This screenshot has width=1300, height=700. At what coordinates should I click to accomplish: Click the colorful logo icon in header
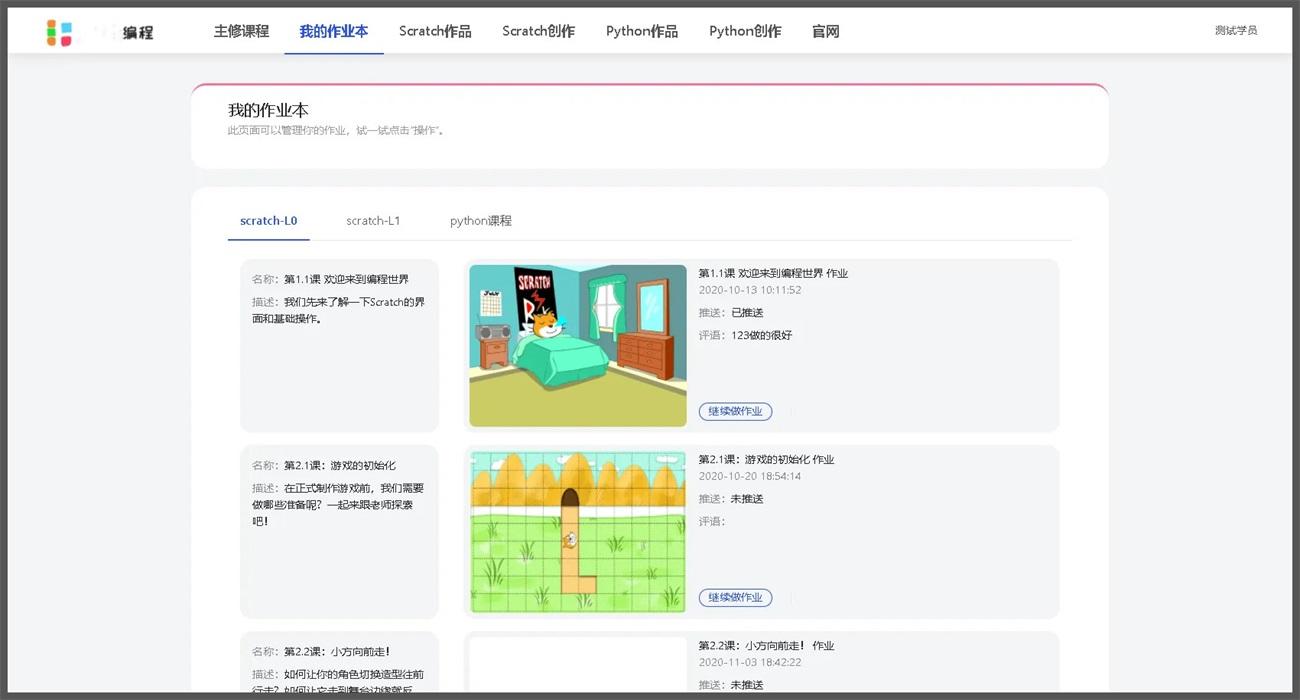coord(59,32)
